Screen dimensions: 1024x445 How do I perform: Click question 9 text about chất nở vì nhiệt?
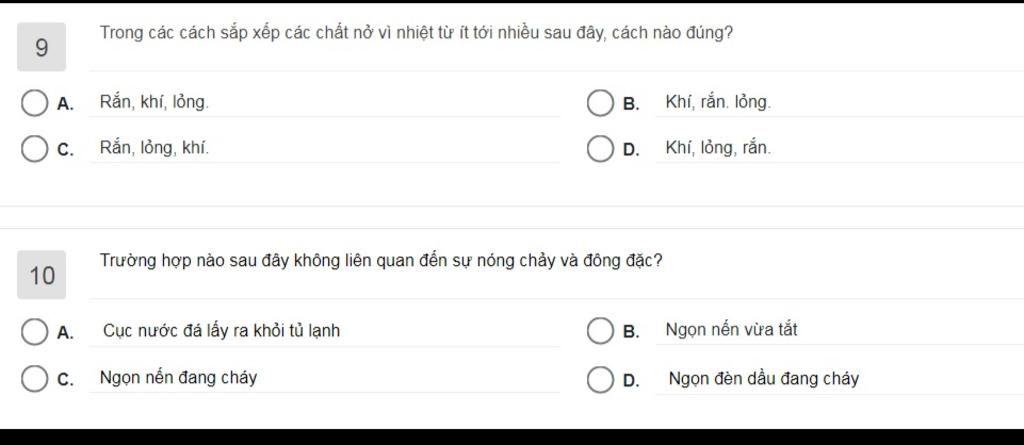click(416, 33)
